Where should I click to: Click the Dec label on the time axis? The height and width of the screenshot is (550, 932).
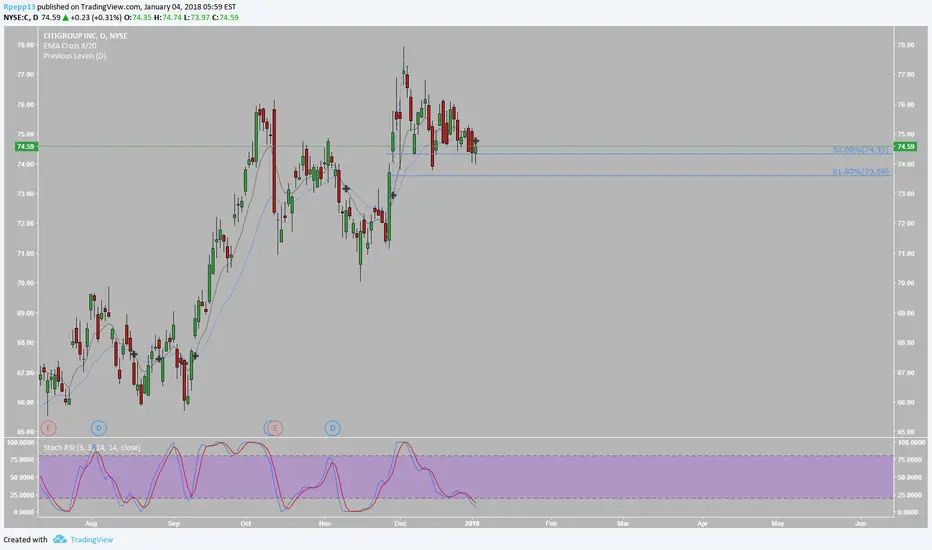point(400,524)
